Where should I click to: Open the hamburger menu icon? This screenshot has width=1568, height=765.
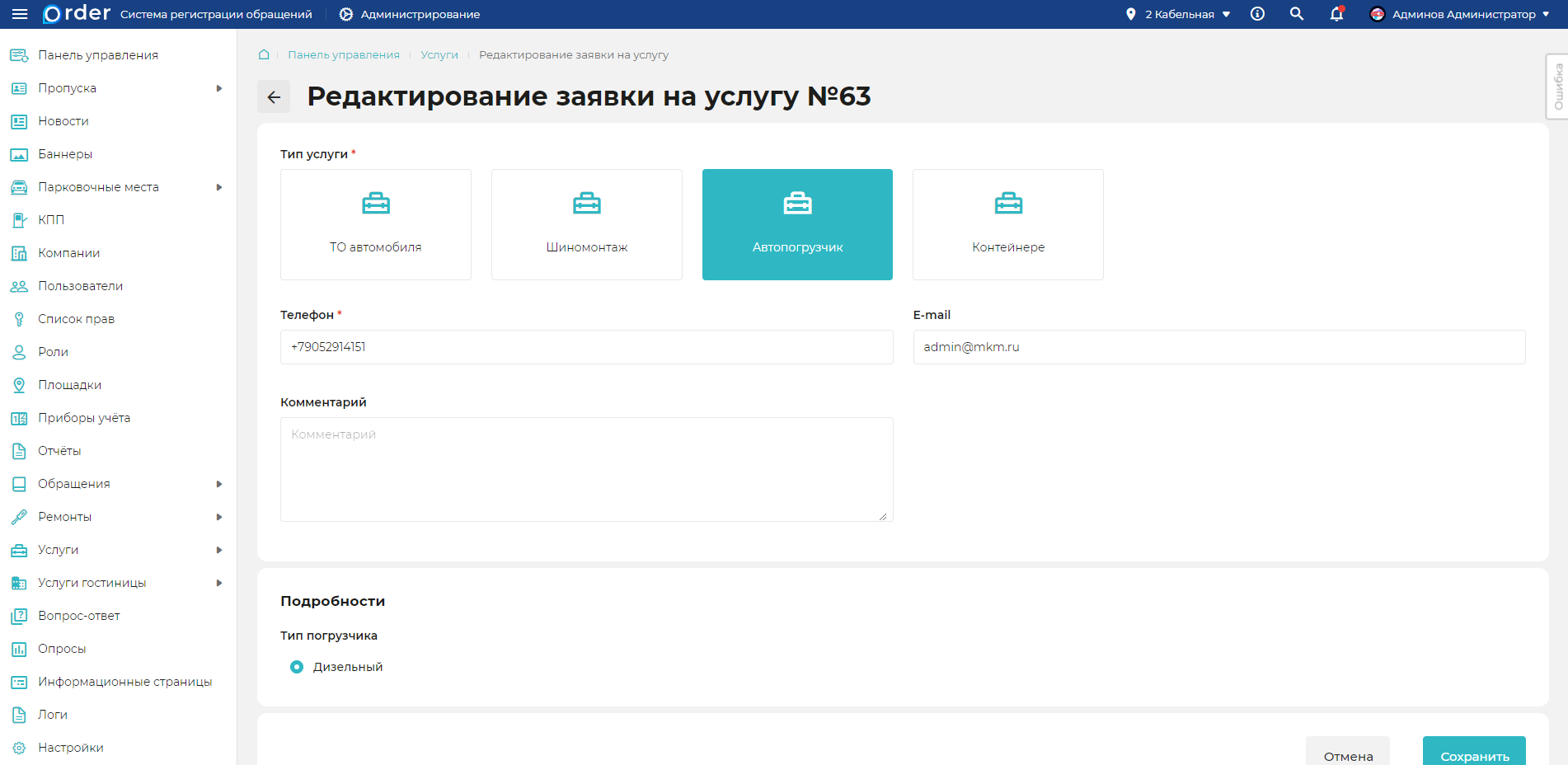(x=20, y=13)
